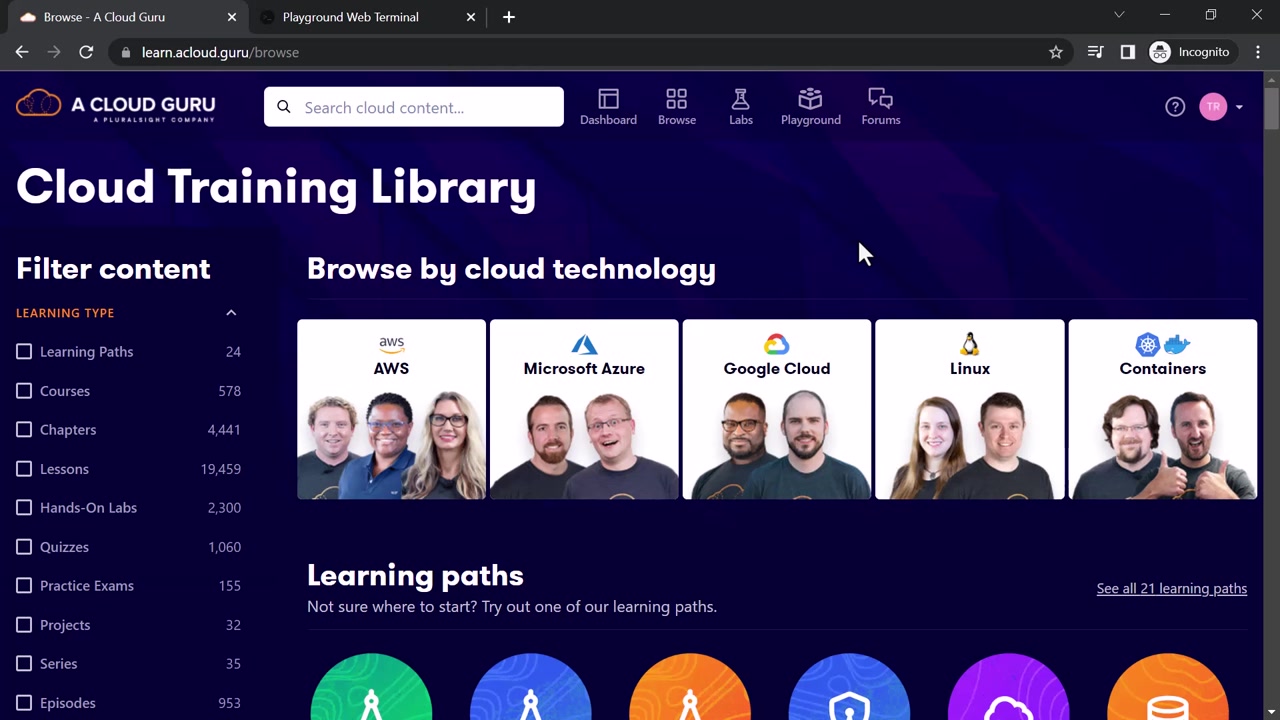Image resolution: width=1280 pixels, height=720 pixels.
Task: Switch to the Playground Web Terminal tab
Action: pos(368,17)
